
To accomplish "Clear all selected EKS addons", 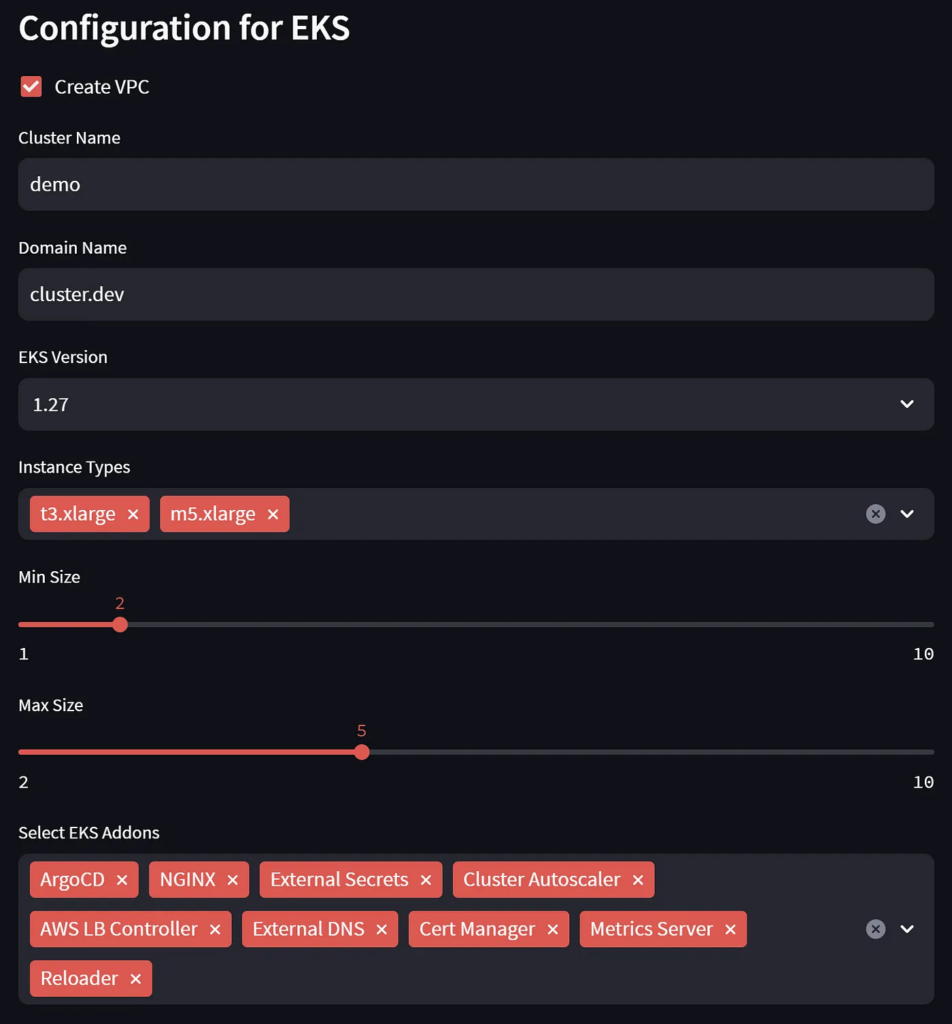I will click(x=875, y=928).
